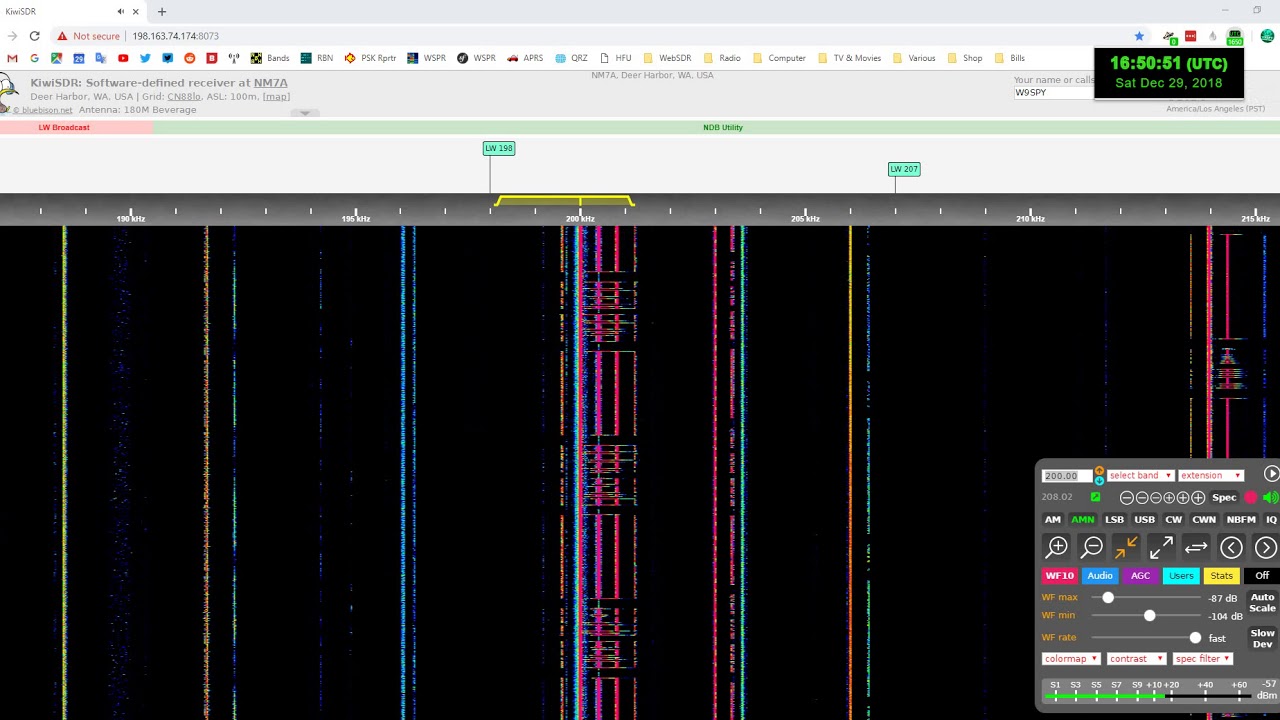The height and width of the screenshot is (720, 1280).
Task: Click the green frequency link icon next to 208.02
Action: tap(1095, 497)
